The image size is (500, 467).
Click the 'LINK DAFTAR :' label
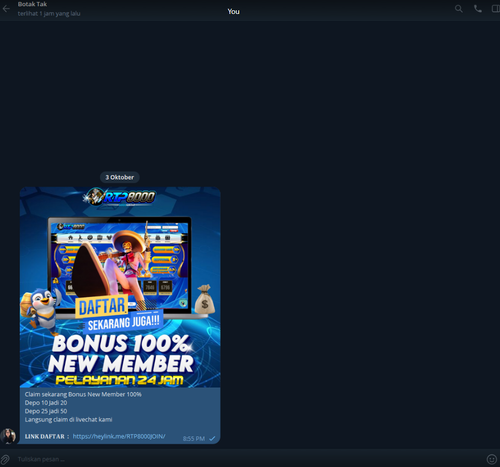tap(47, 436)
